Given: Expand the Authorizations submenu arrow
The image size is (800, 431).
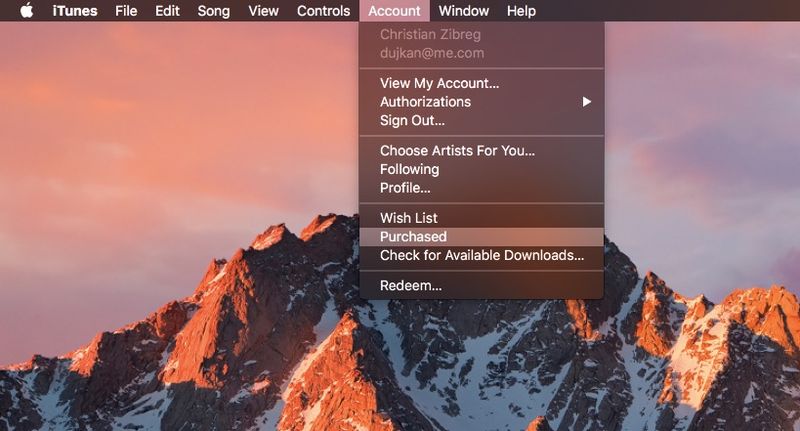Looking at the screenshot, I should click(x=587, y=102).
